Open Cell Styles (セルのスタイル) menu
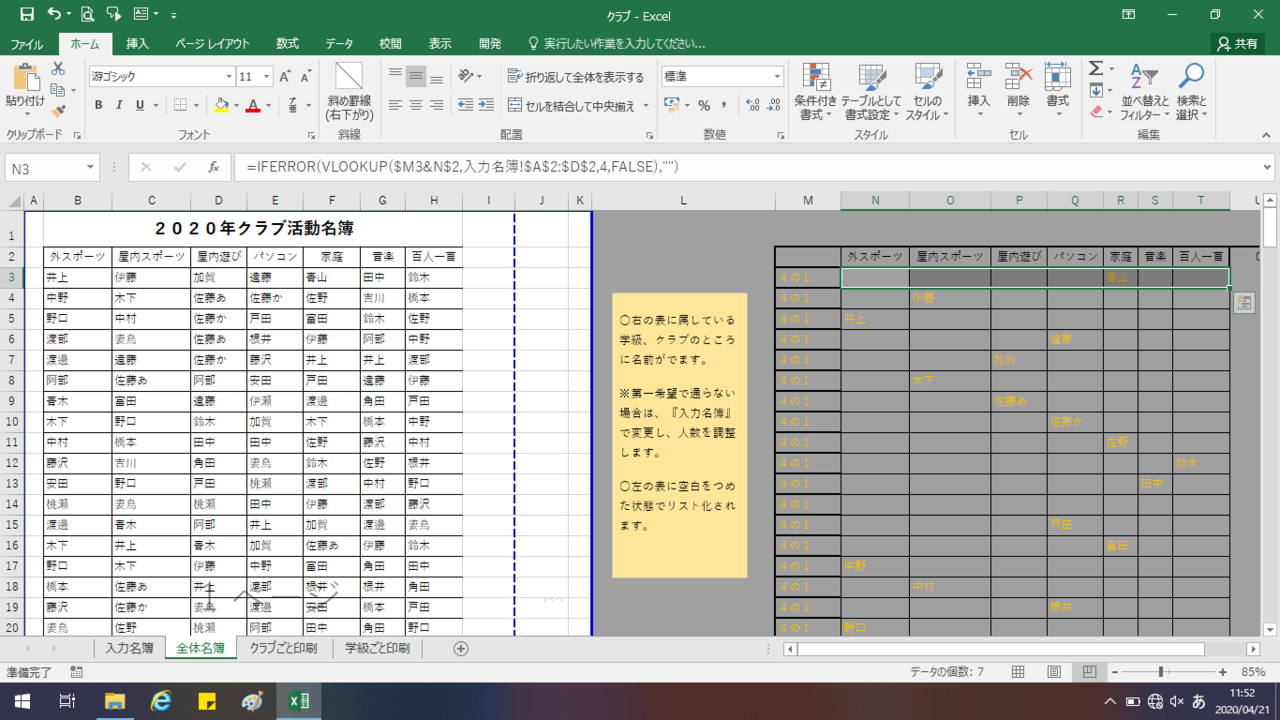The height and width of the screenshot is (720, 1280). click(x=927, y=92)
